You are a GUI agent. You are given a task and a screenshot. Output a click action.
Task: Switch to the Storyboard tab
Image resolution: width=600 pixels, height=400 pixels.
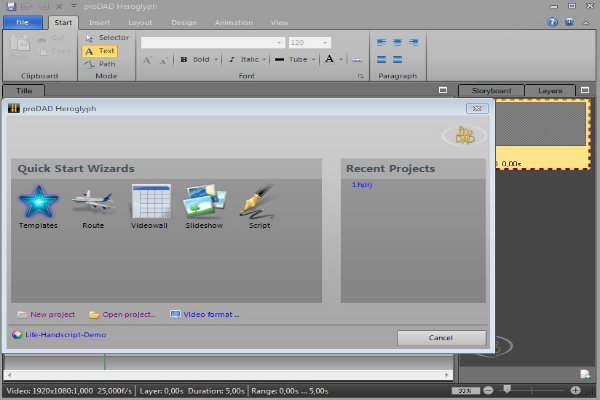pos(491,91)
